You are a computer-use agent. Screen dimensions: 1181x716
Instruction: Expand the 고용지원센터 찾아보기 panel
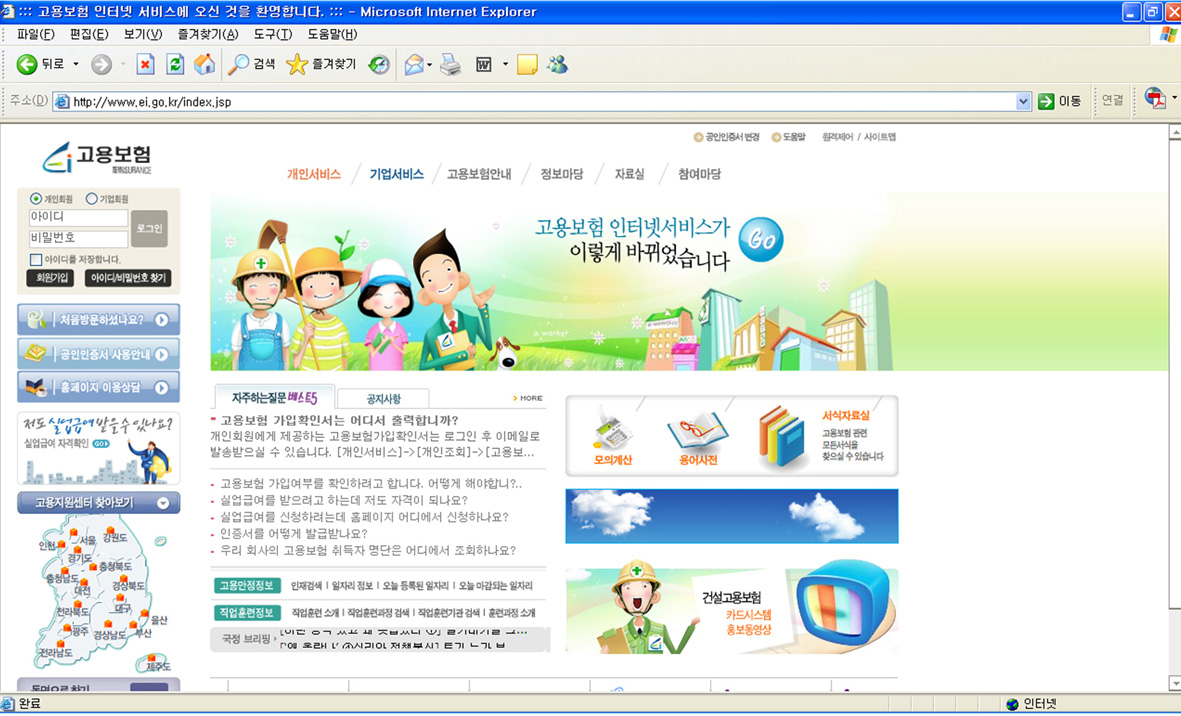click(x=162, y=503)
